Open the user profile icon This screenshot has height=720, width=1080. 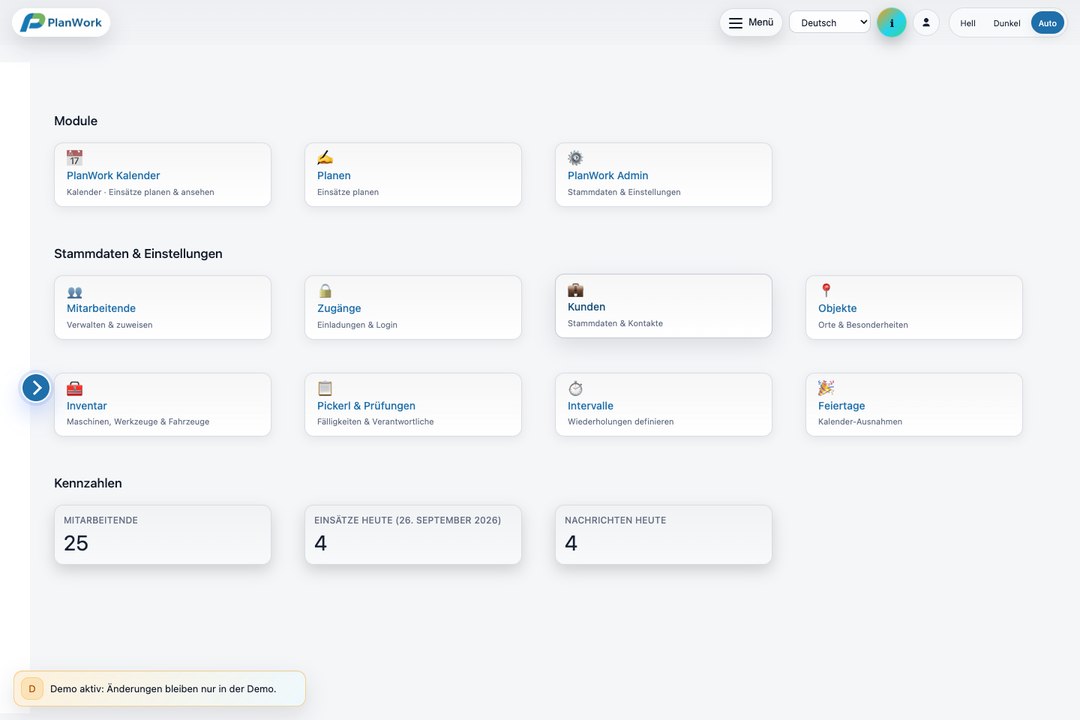coord(926,23)
